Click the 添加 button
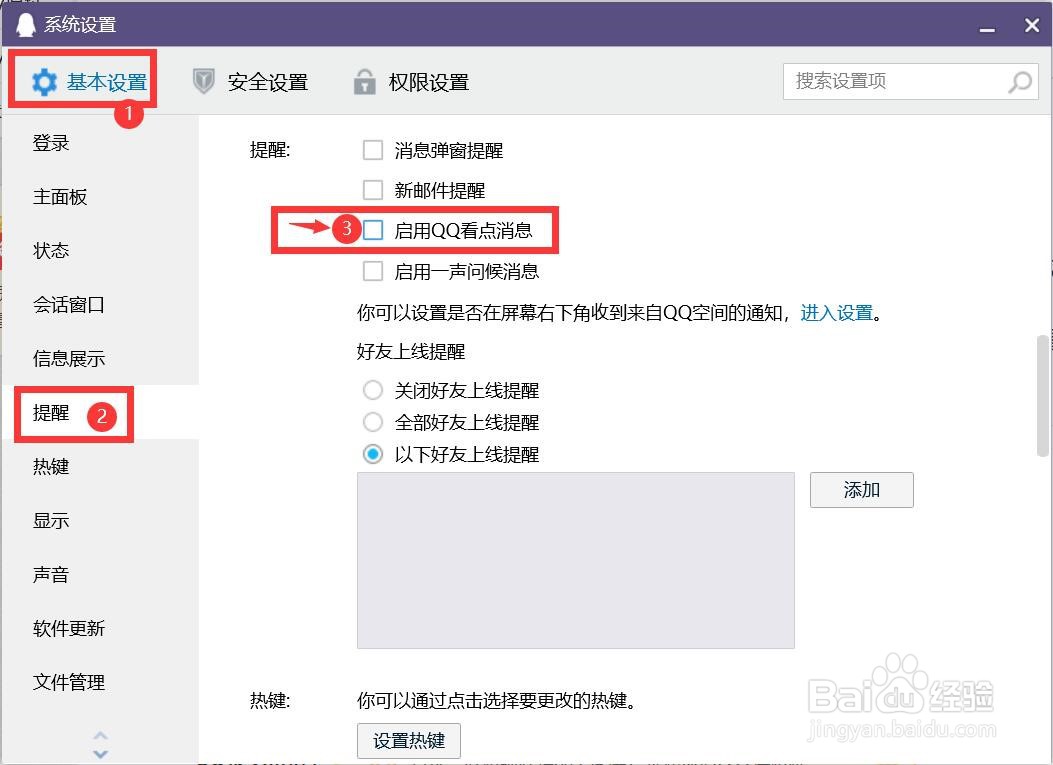This screenshot has width=1053, height=765. [x=862, y=490]
